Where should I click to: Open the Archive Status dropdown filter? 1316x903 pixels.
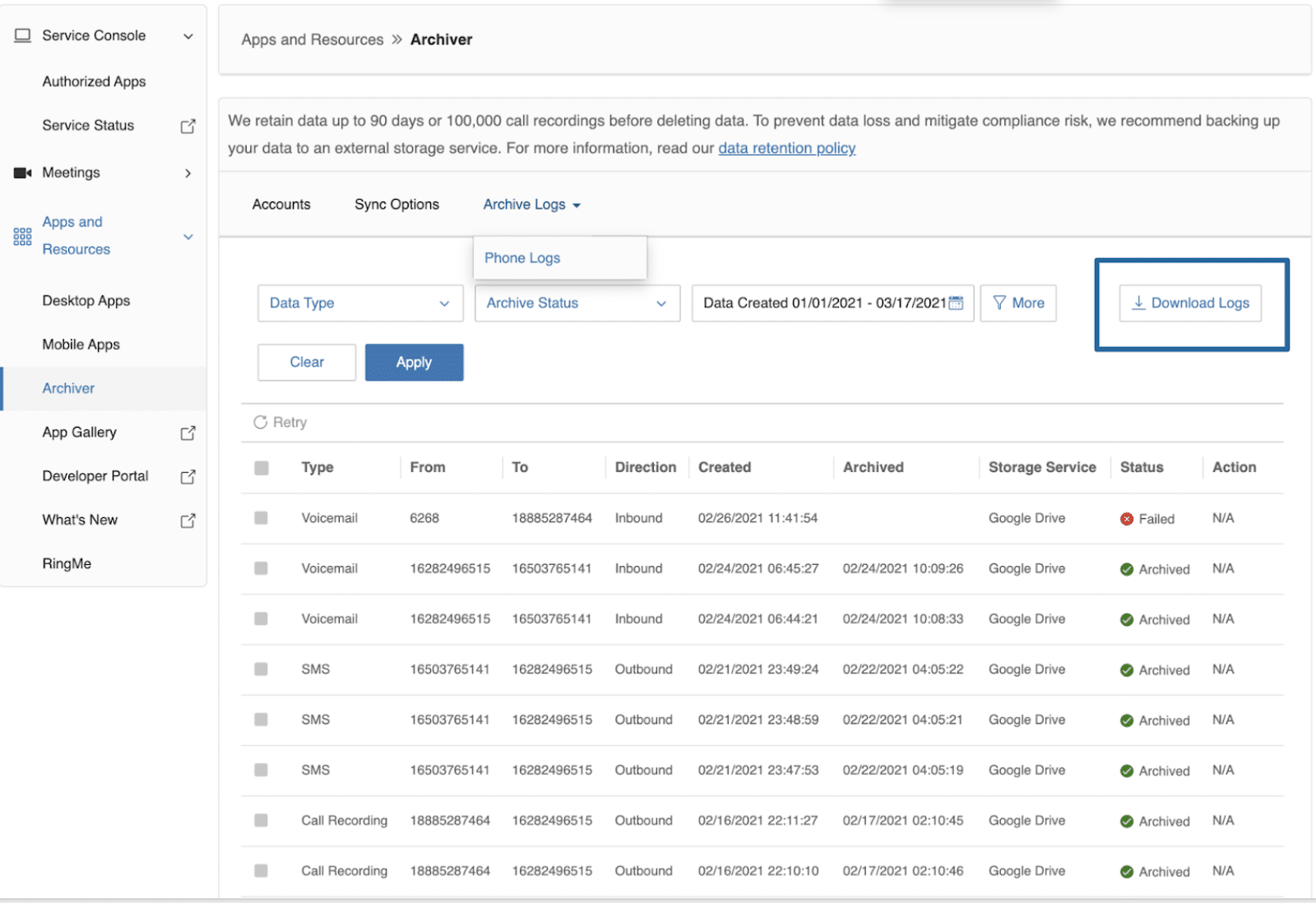[577, 303]
